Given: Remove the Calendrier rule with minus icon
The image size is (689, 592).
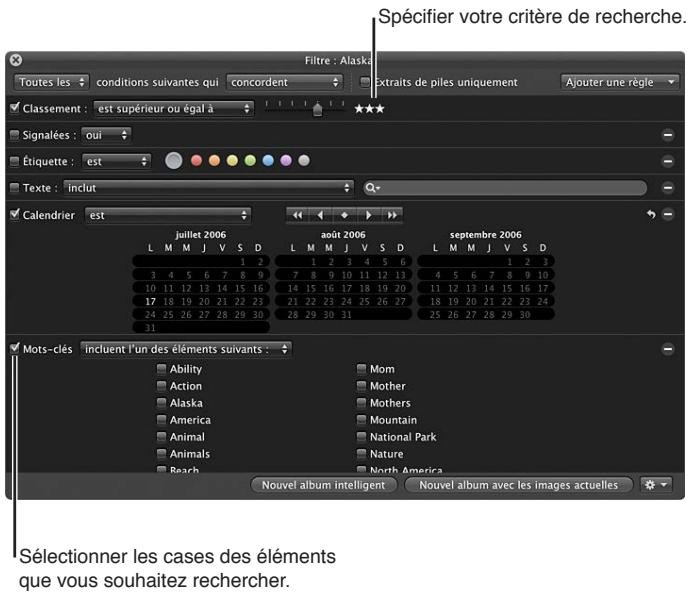Looking at the screenshot, I should [x=668, y=214].
